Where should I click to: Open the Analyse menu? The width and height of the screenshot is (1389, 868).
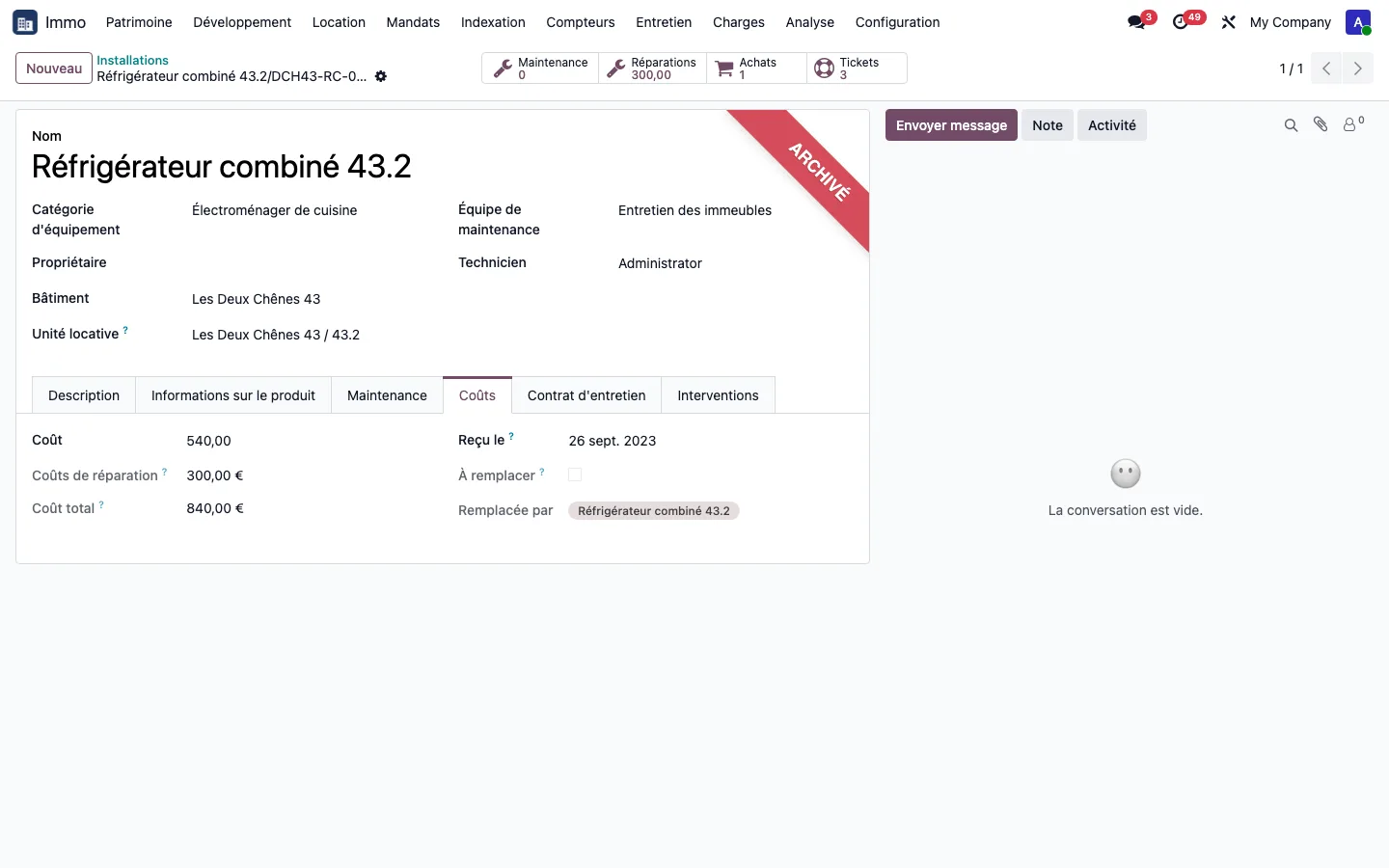809,22
